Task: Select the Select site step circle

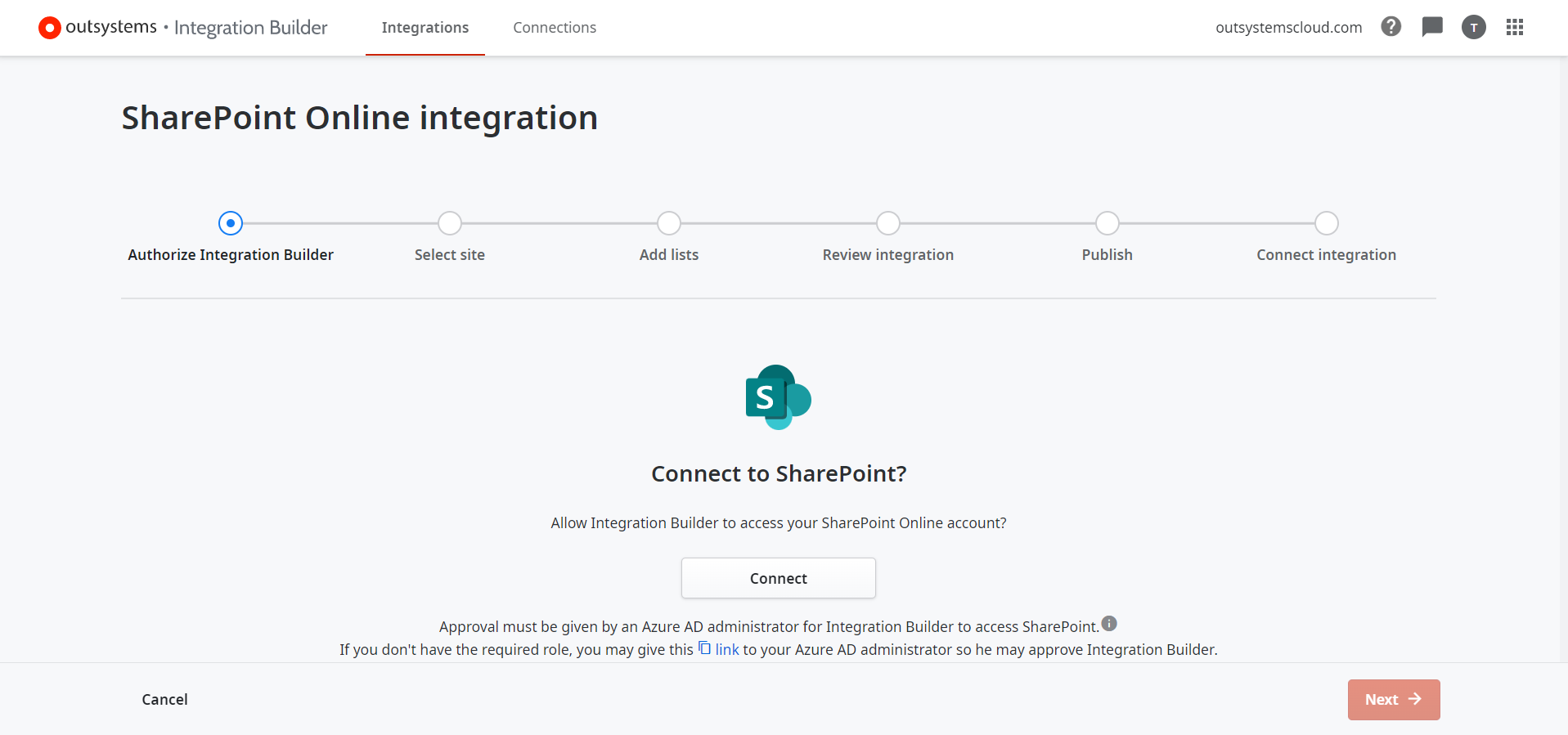Action: coord(450,223)
